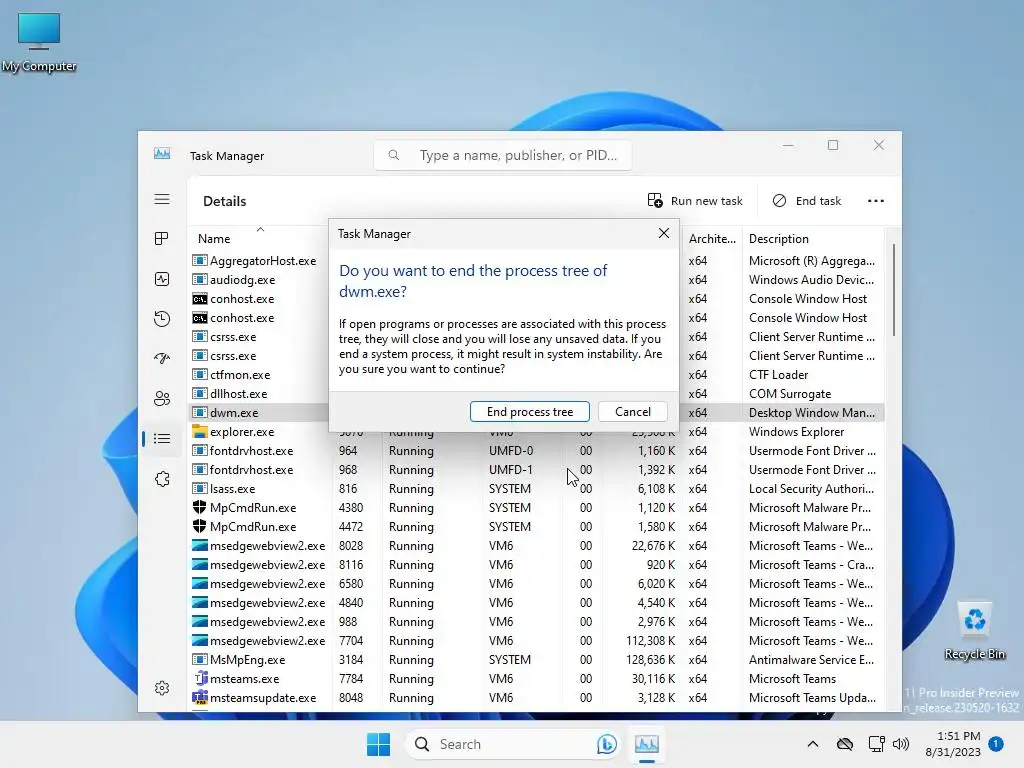Open the App history page in sidebar
Image resolution: width=1024 pixels, height=768 pixels.
[162, 319]
